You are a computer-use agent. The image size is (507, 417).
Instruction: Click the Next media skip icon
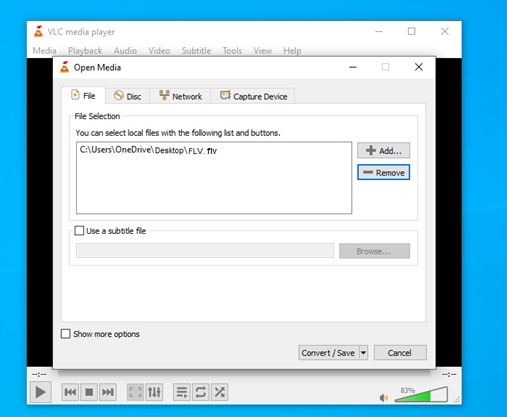pos(108,392)
